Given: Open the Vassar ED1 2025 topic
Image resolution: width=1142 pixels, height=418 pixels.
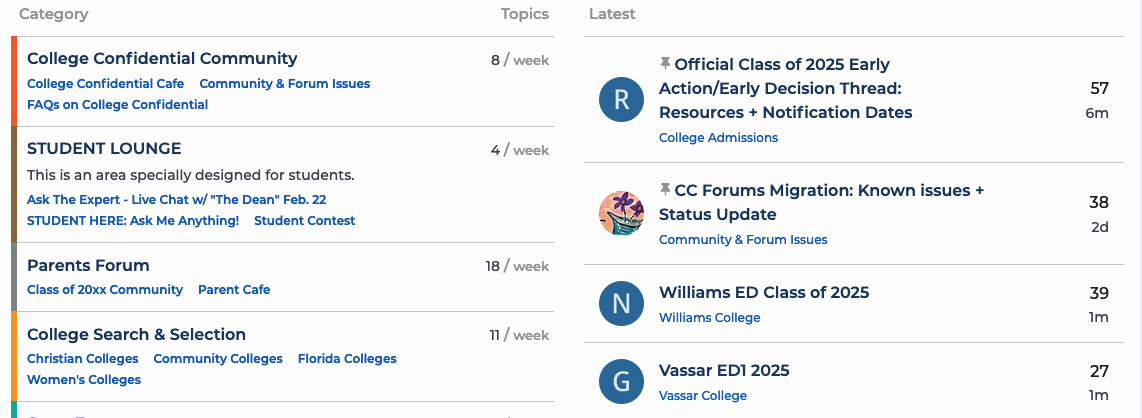Looking at the screenshot, I should [724, 371].
